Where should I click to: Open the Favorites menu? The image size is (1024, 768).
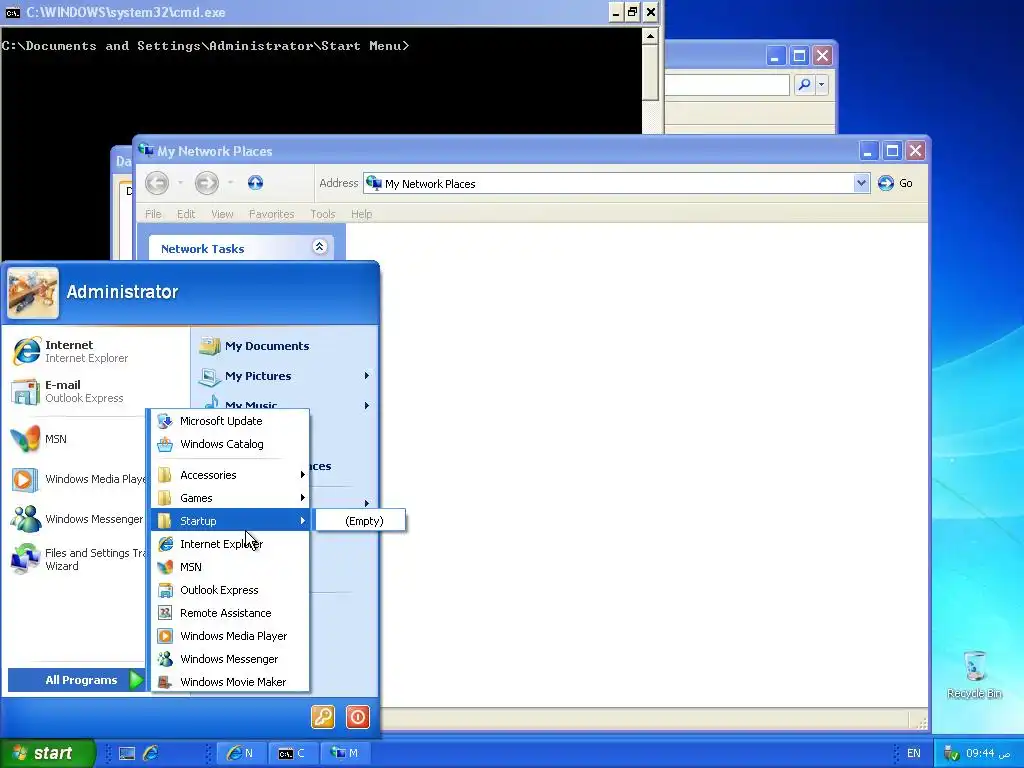271,214
